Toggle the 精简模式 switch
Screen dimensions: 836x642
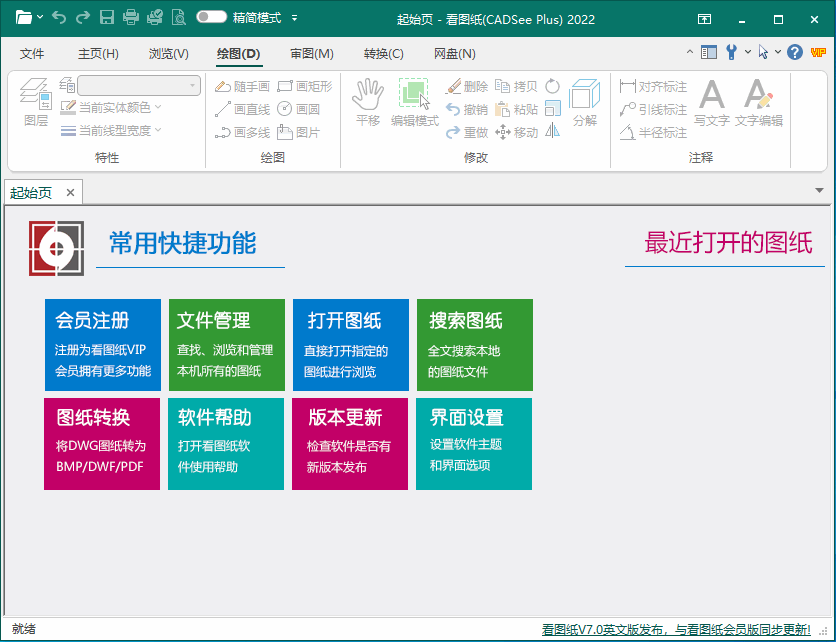pyautogui.click(x=211, y=18)
